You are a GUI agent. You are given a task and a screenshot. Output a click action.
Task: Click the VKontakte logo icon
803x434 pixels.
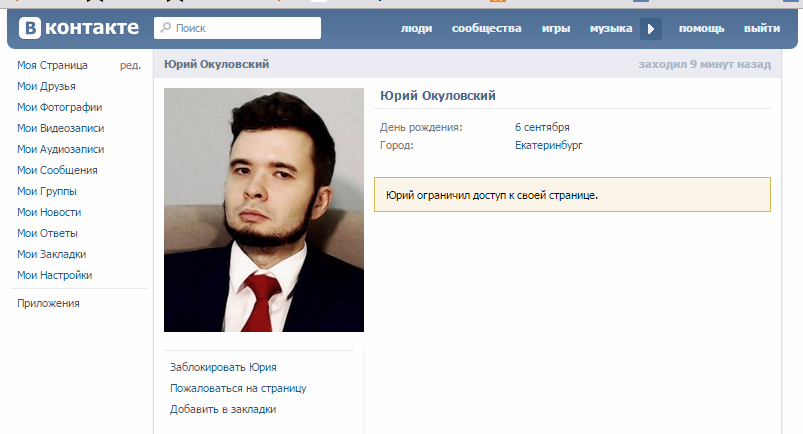point(30,28)
